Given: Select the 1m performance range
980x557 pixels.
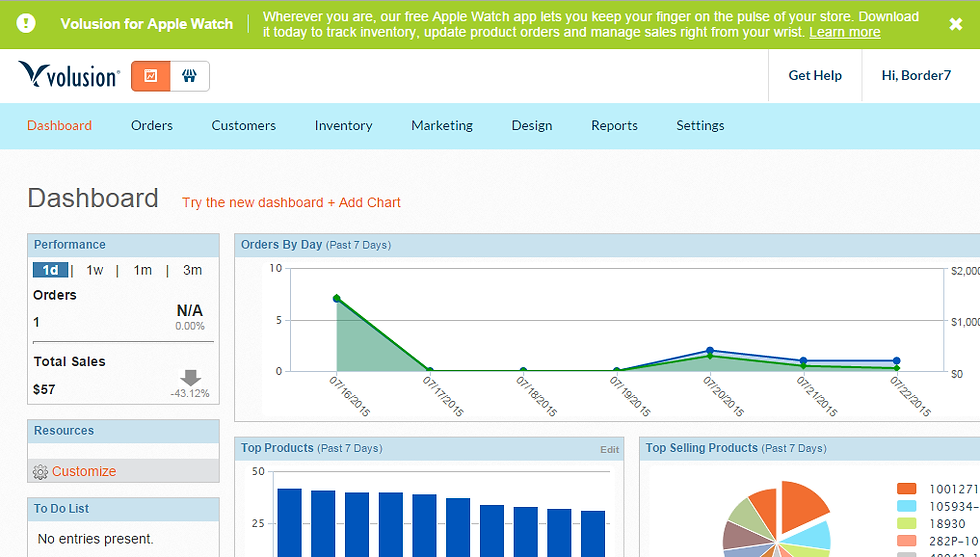Looking at the screenshot, I should (x=142, y=270).
